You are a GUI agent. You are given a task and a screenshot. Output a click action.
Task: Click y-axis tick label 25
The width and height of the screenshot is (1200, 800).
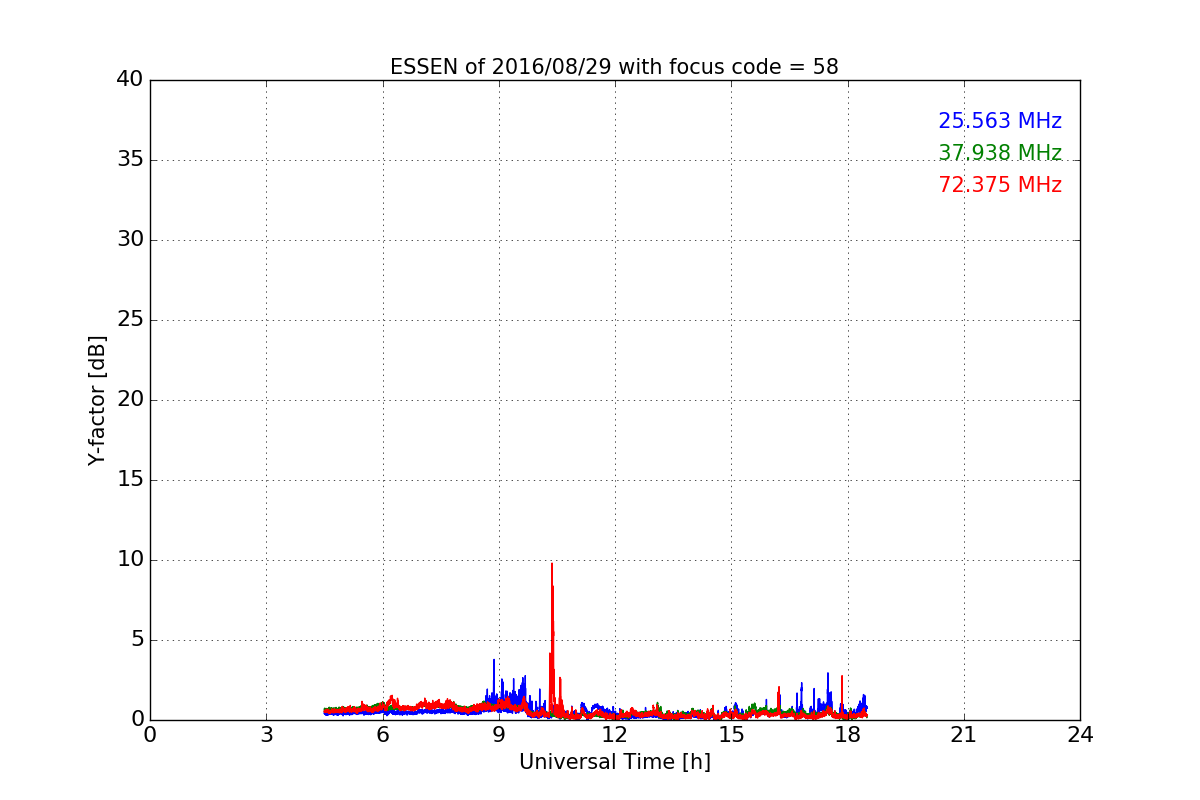(x=129, y=320)
